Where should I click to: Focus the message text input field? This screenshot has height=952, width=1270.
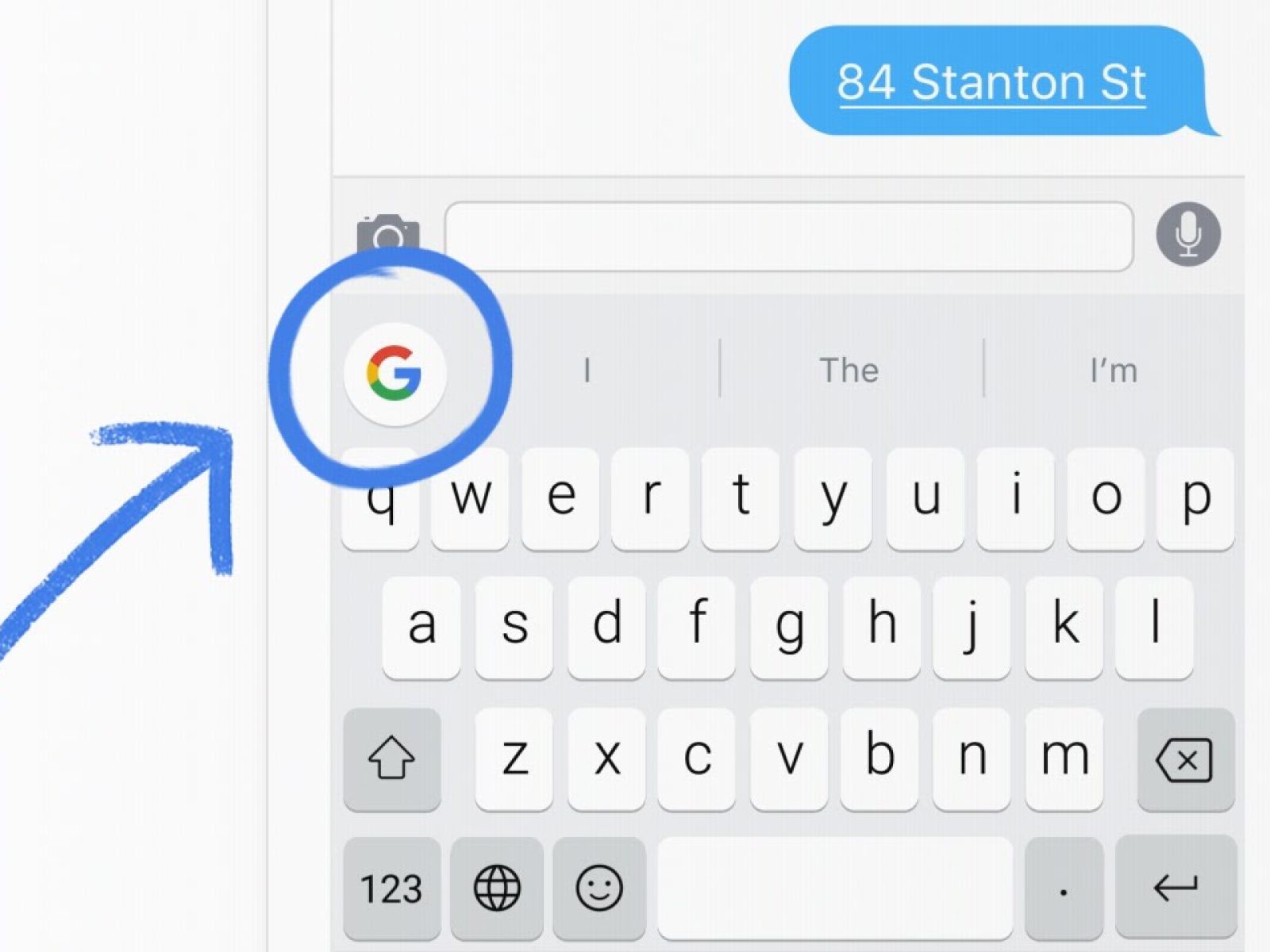coord(789,236)
